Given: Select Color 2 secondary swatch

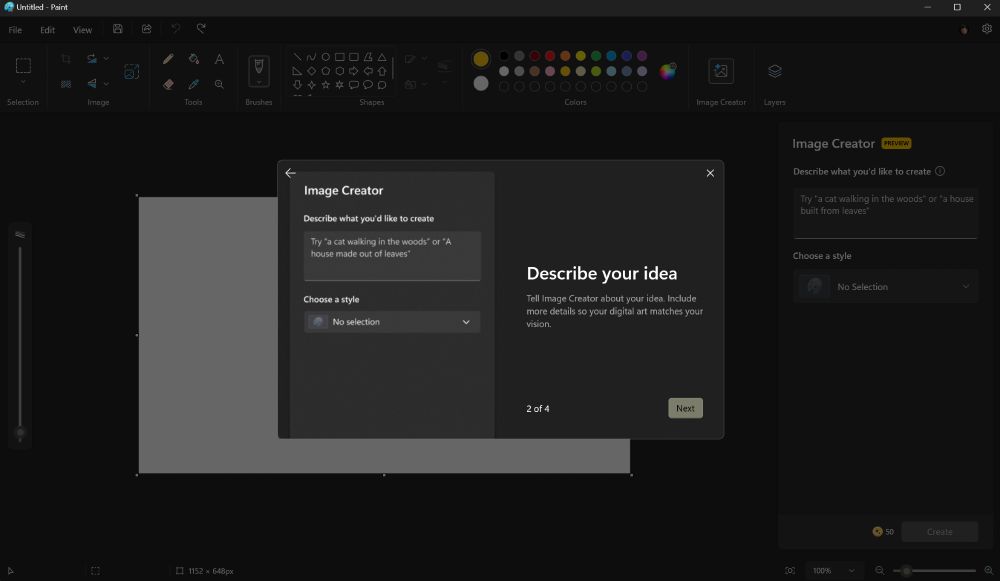Looking at the screenshot, I should pyautogui.click(x=481, y=83).
